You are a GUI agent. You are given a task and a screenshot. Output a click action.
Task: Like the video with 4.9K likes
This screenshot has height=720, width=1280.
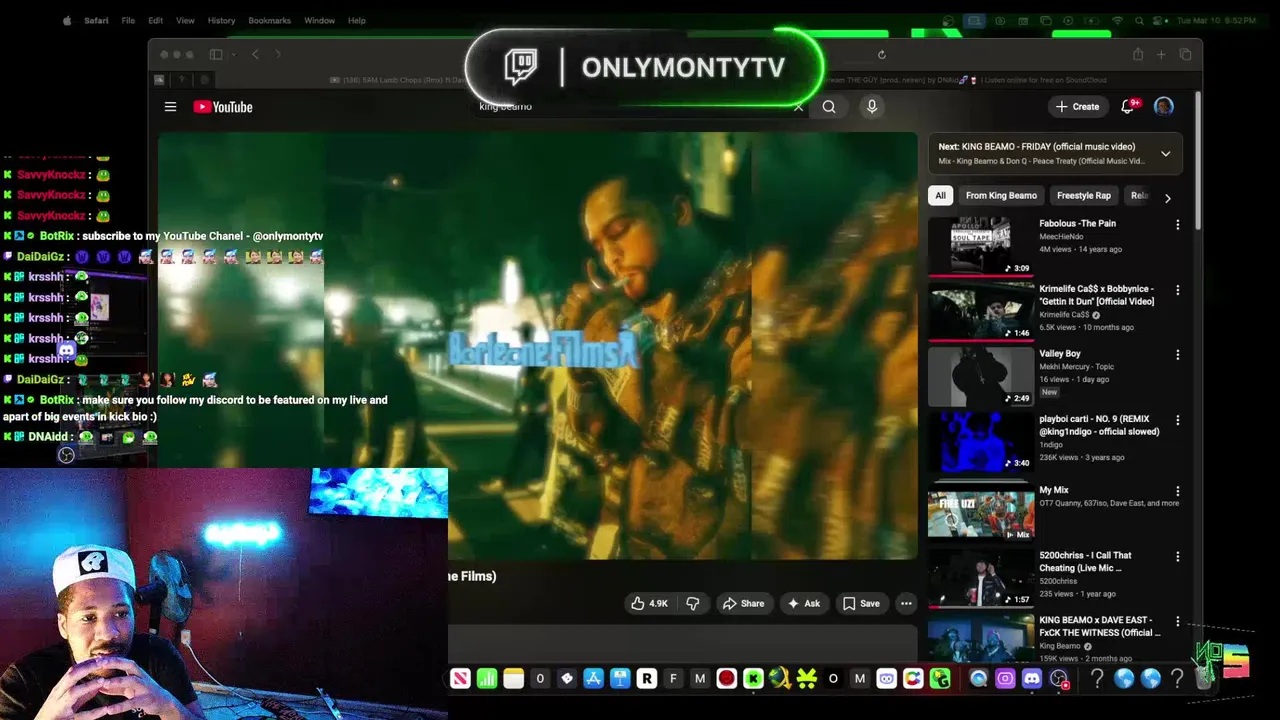click(x=649, y=603)
